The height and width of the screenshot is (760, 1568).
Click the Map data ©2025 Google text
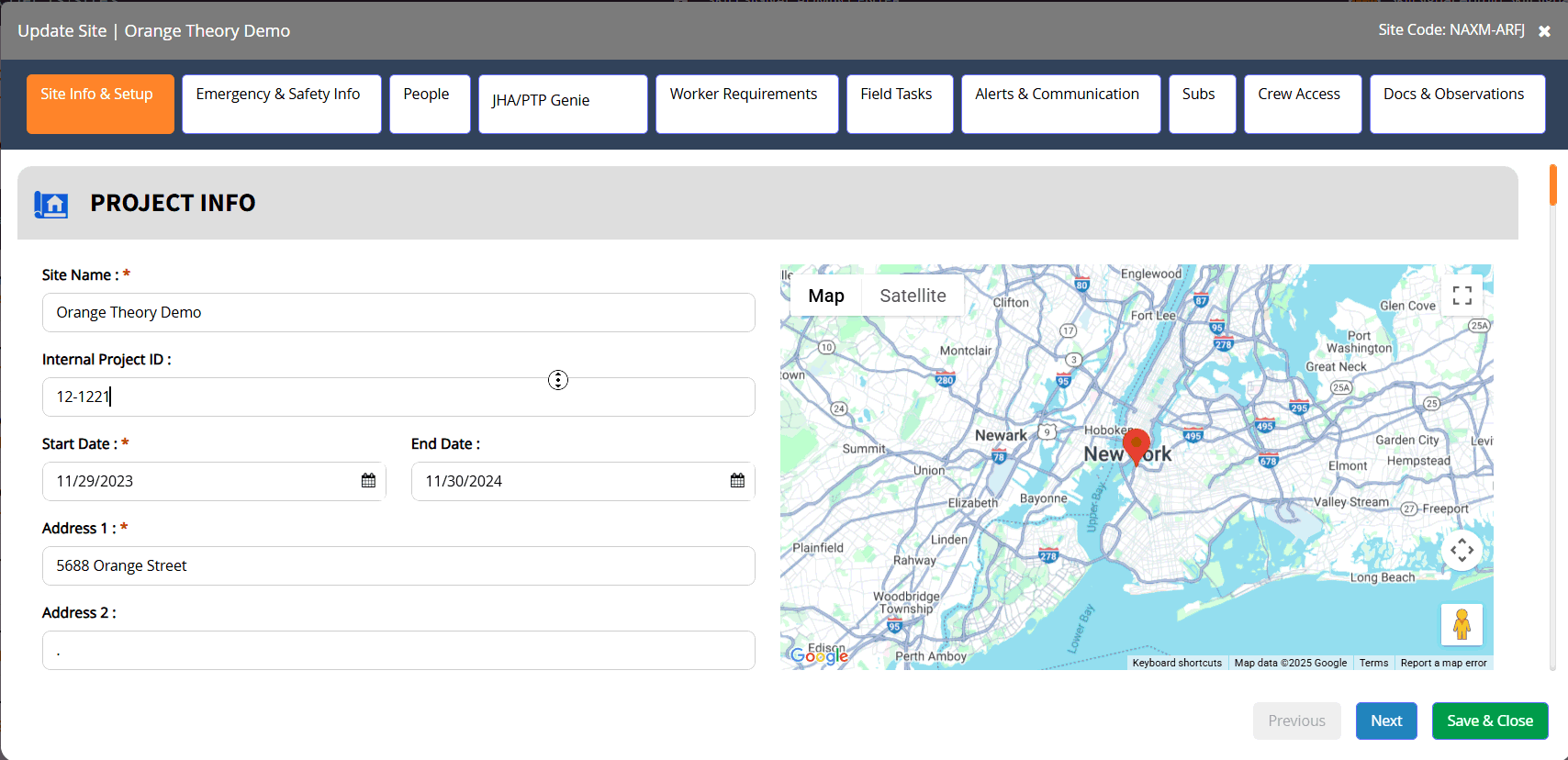pyautogui.click(x=1291, y=663)
